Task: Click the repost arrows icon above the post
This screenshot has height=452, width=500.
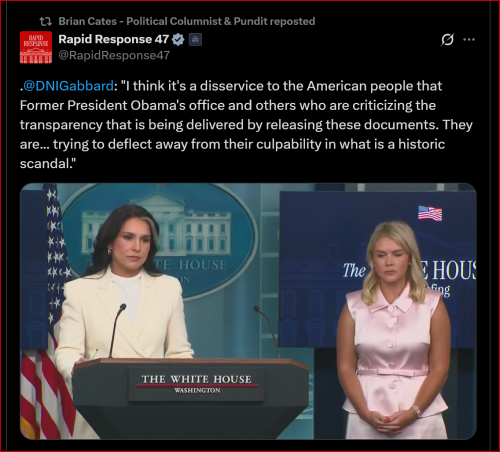Action: [45, 22]
